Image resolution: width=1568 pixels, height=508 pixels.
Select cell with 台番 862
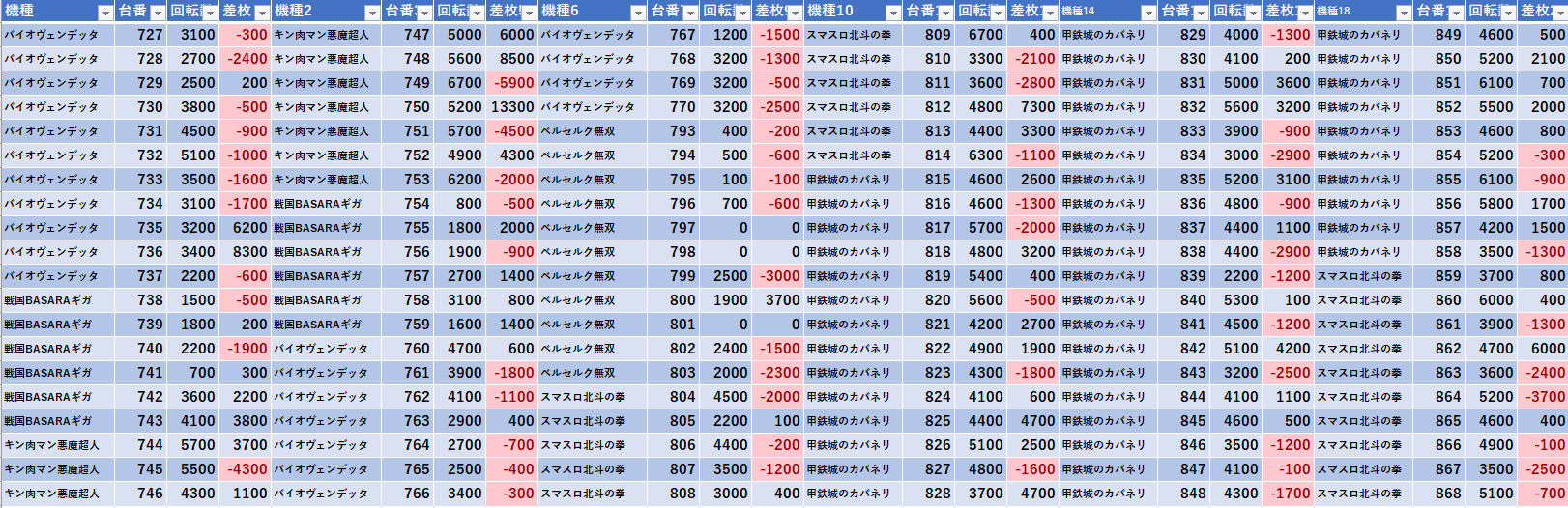point(1439,349)
